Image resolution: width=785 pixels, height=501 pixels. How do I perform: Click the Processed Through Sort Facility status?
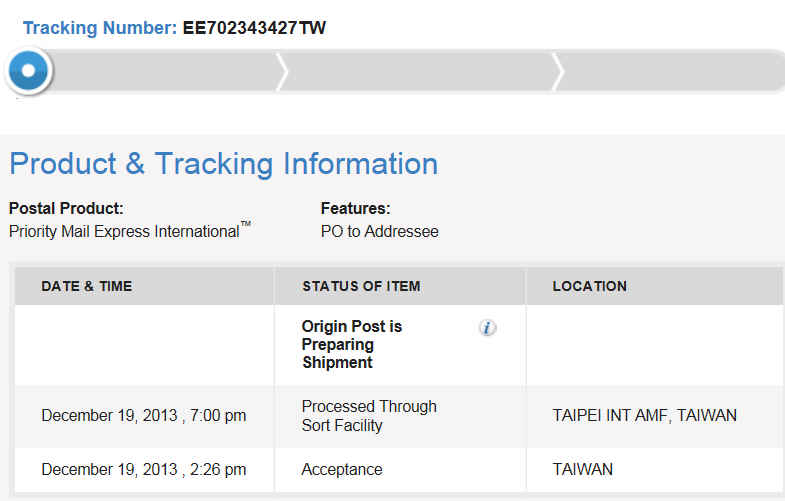(x=369, y=416)
